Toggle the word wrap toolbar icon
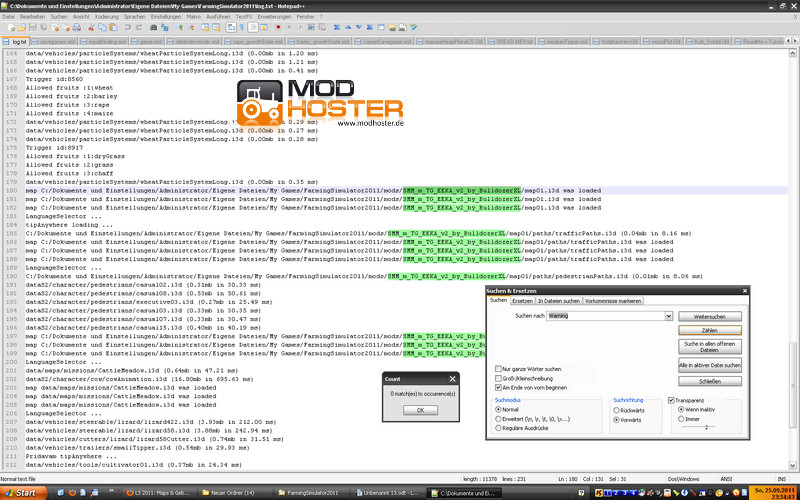800x500 pixels. pos(231,28)
